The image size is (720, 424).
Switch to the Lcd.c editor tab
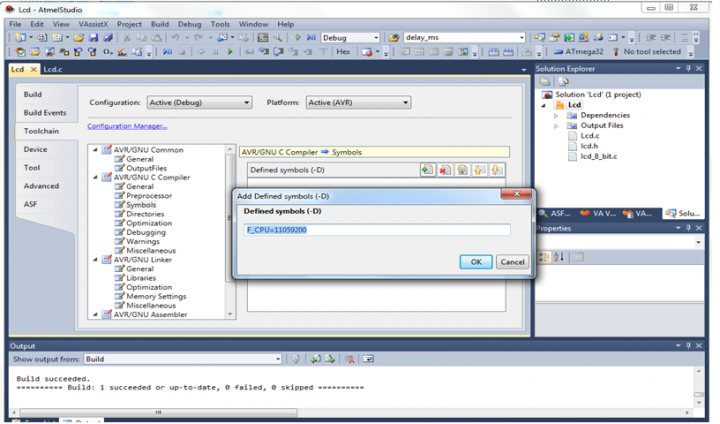[x=53, y=69]
